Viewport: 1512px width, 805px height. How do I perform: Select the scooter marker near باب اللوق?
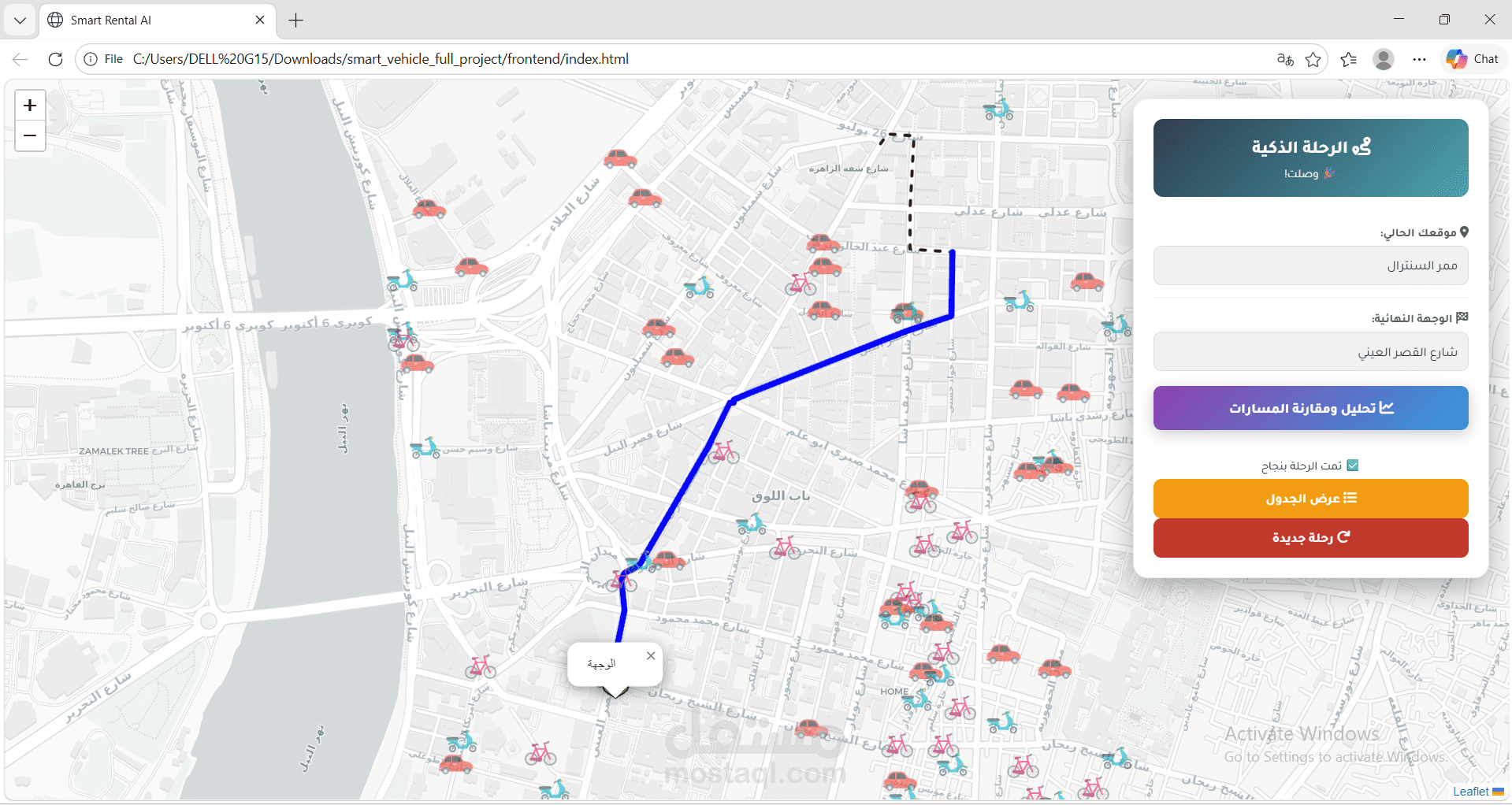point(751,524)
